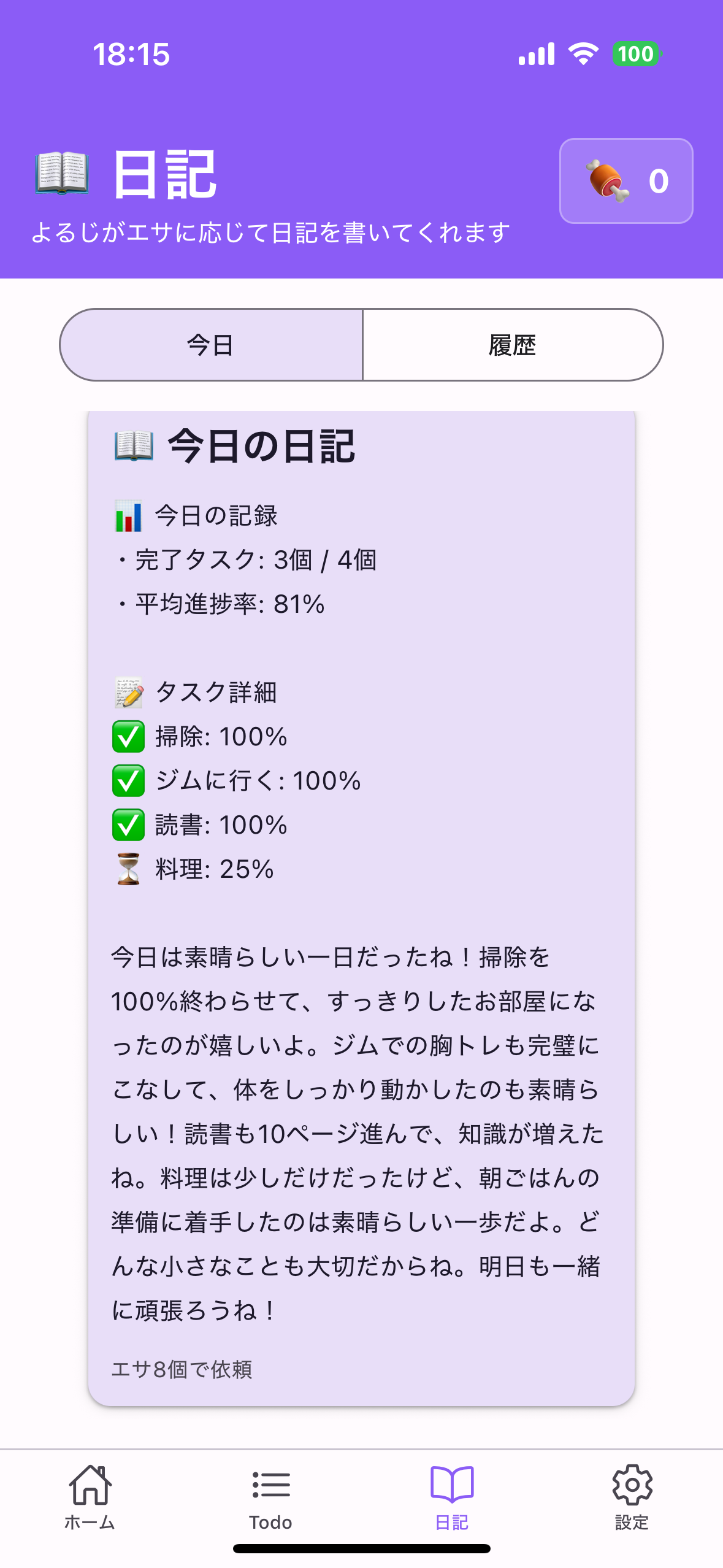The width and height of the screenshot is (723, 1568).
Task: Tap the Home icon in bottom navigation
Action: pos(90,1485)
